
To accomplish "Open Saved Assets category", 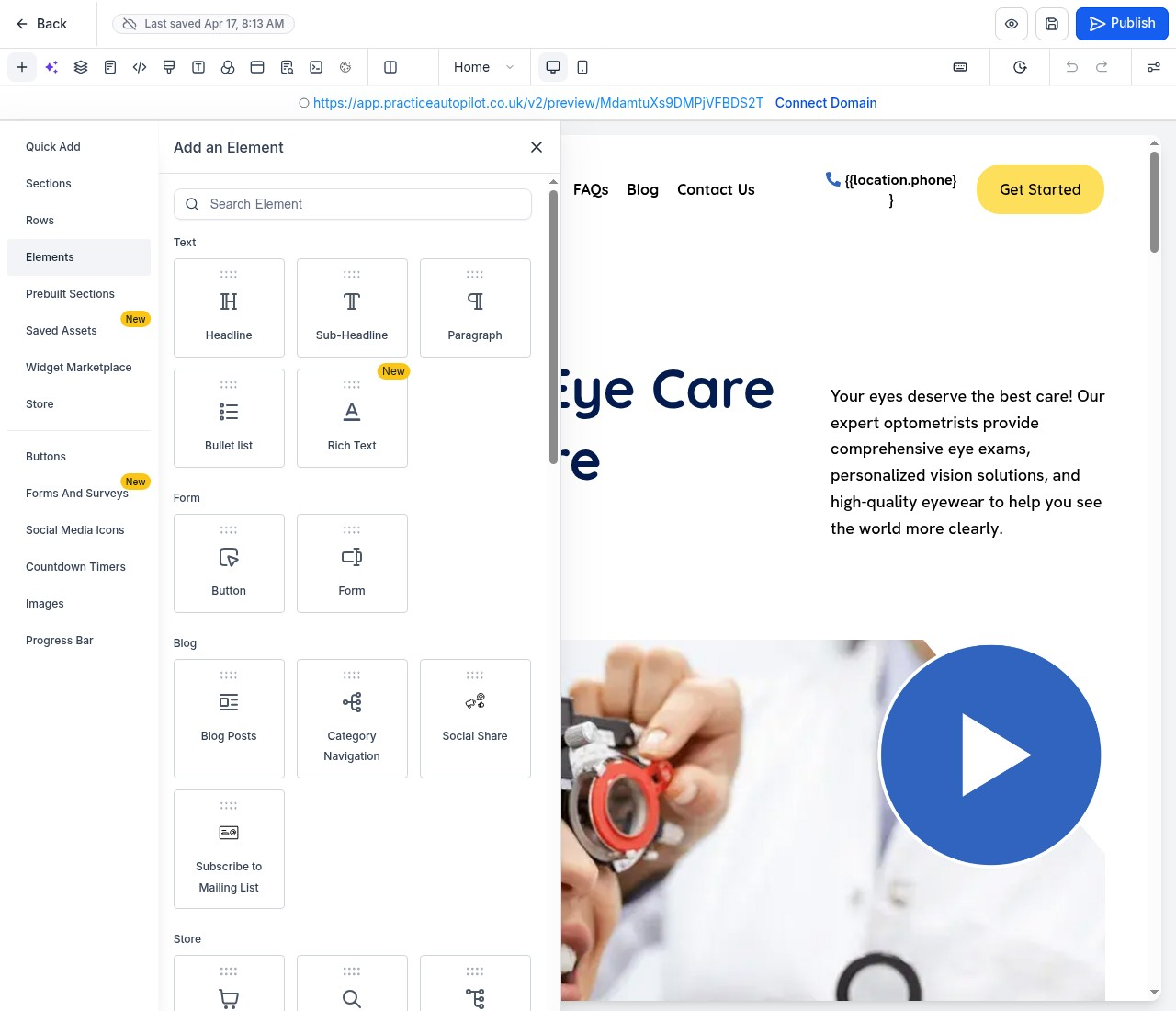I will [79, 331].
